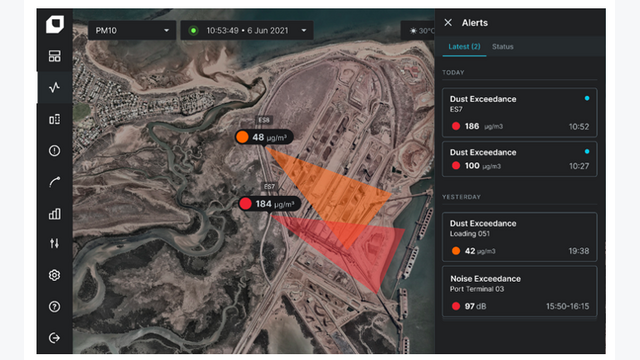This screenshot has height=360, width=640.
Task: Open the alerts exclamation icon in sidebar
Action: click(x=55, y=151)
